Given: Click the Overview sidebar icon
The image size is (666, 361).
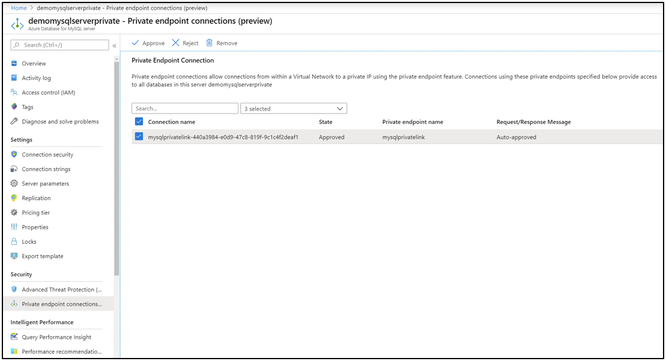Looking at the screenshot, I should pyautogui.click(x=14, y=63).
